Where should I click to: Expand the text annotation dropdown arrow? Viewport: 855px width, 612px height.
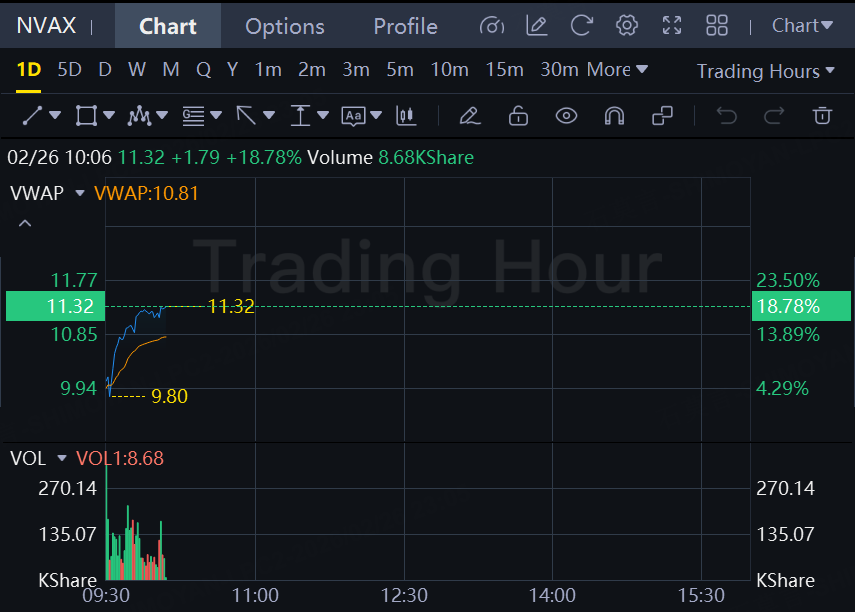(x=376, y=115)
